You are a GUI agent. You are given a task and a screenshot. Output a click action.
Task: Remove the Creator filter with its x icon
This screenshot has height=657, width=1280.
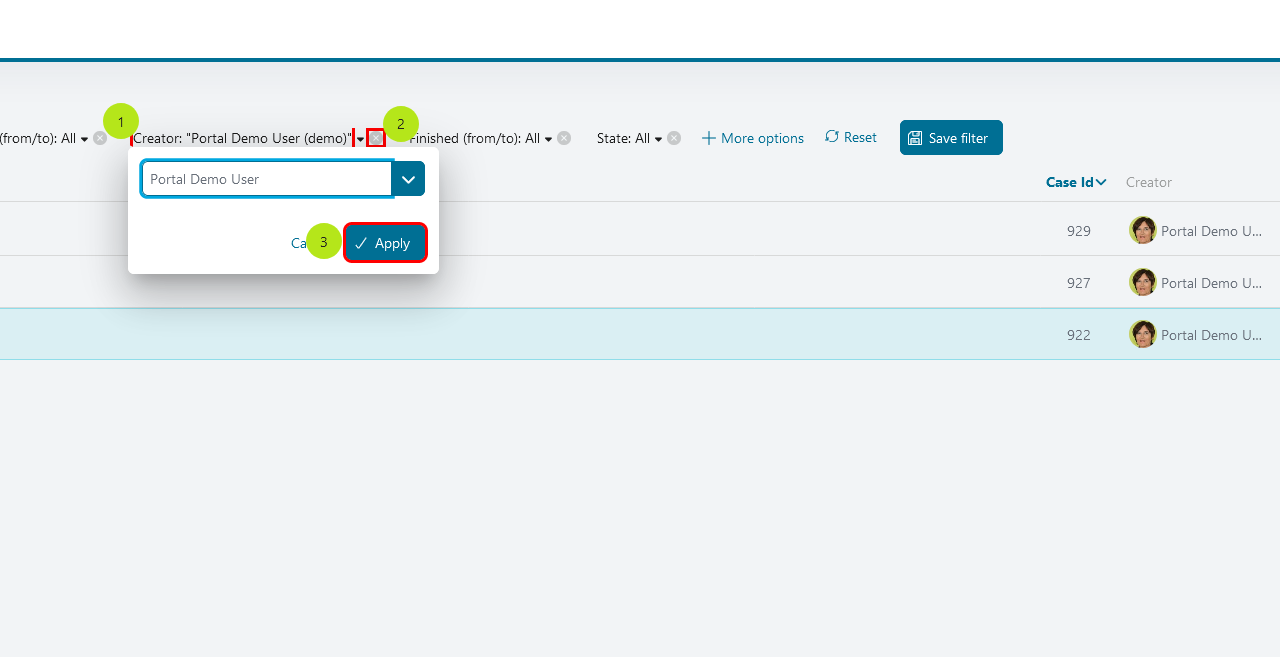pos(376,138)
